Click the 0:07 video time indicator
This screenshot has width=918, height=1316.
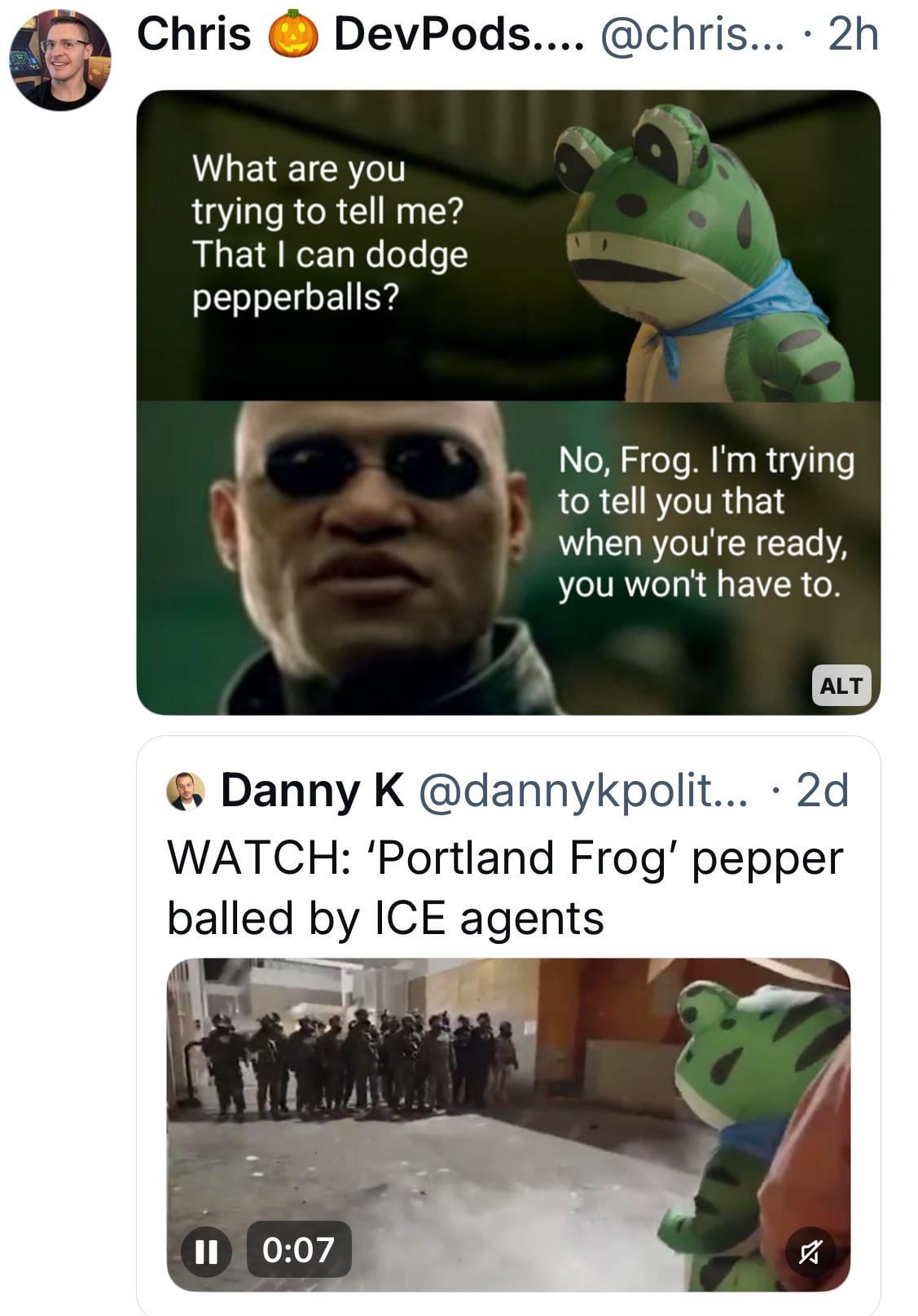tap(298, 1250)
